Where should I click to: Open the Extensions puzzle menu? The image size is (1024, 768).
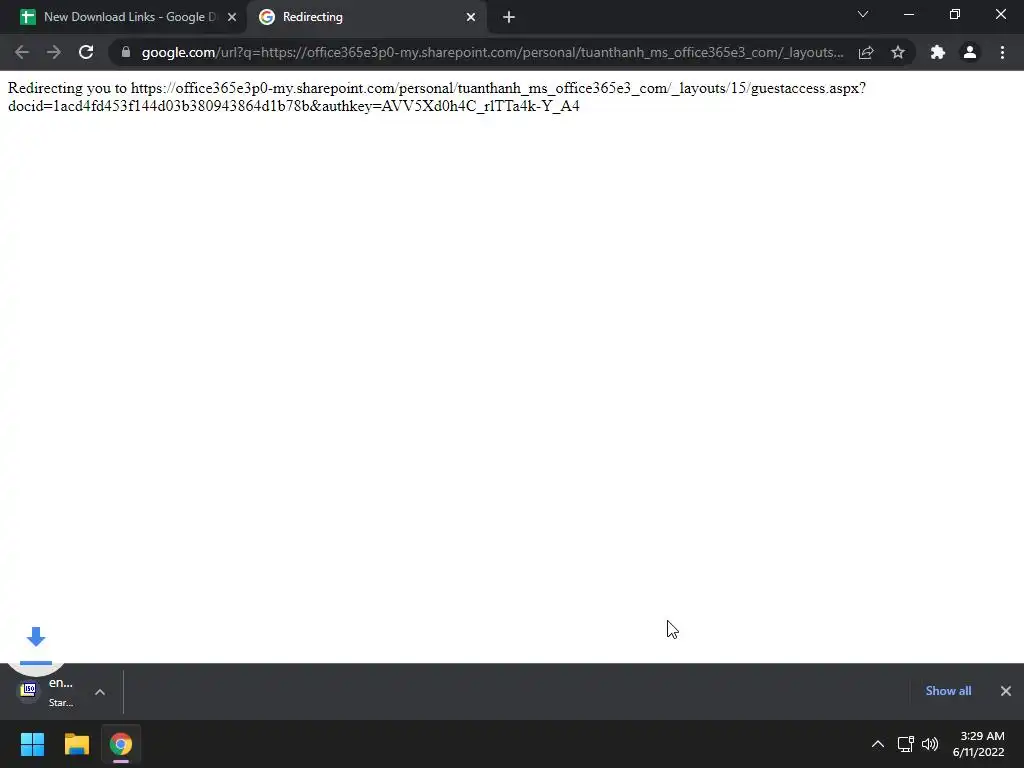[938, 52]
